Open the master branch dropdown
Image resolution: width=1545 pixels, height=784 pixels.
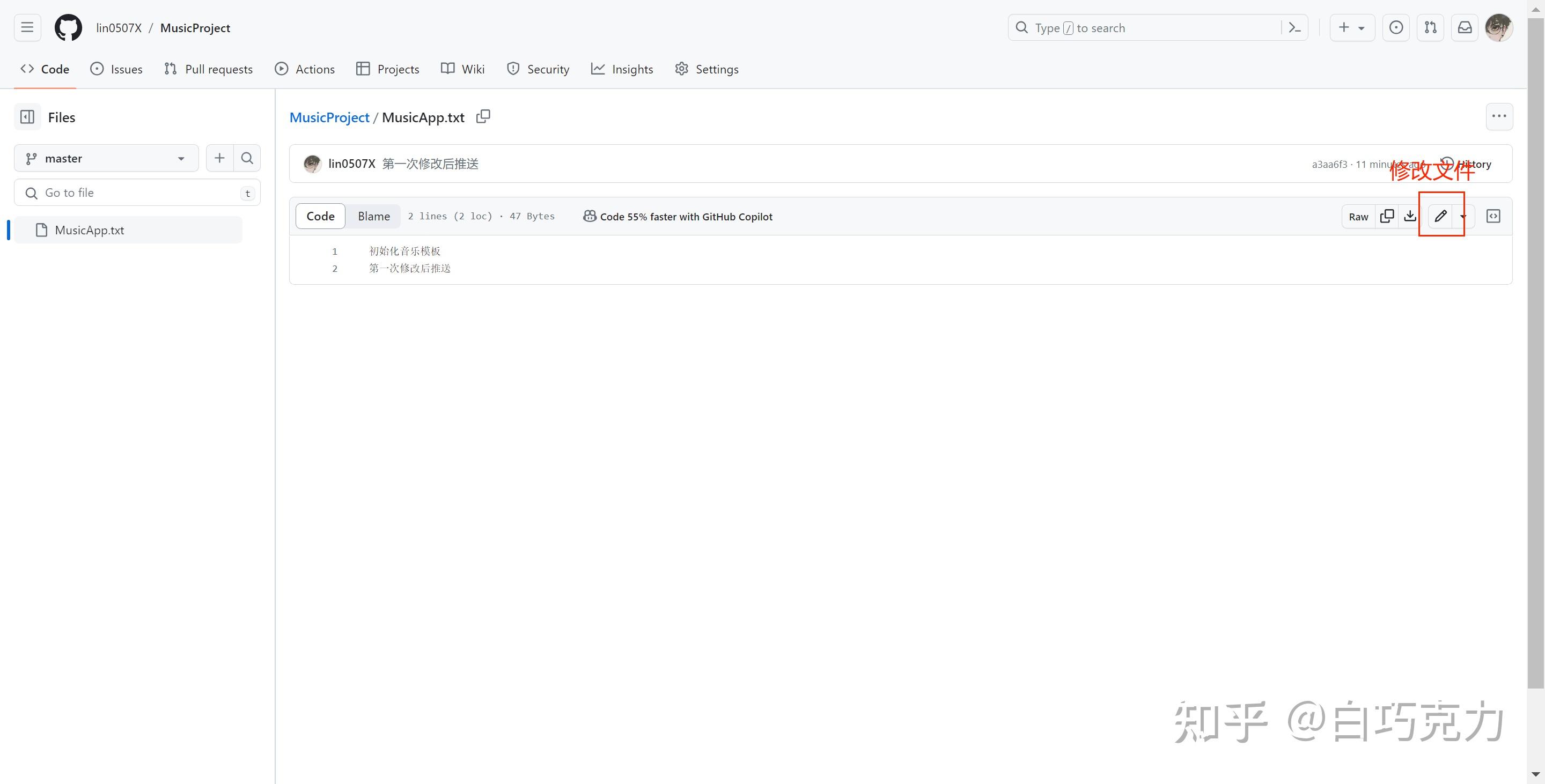point(106,158)
